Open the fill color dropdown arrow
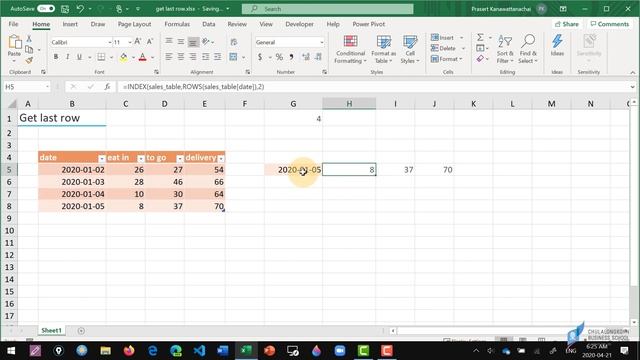This screenshot has height=360, width=640. pyautogui.click(x=133, y=58)
